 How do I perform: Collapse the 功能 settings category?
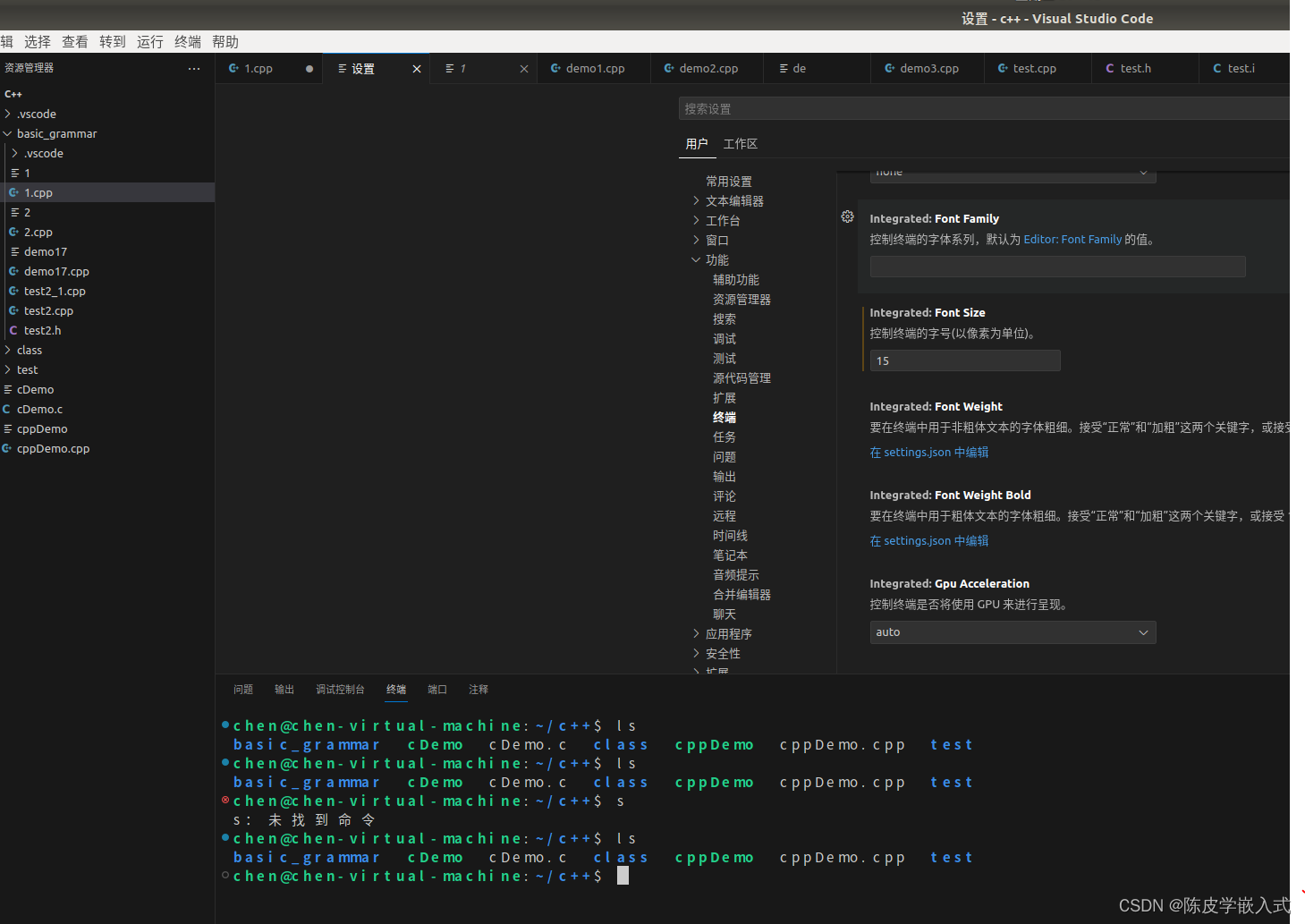coord(696,259)
